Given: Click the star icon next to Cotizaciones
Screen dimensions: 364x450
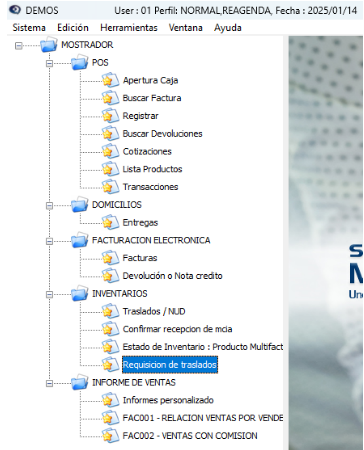Looking at the screenshot, I should coord(110,151).
